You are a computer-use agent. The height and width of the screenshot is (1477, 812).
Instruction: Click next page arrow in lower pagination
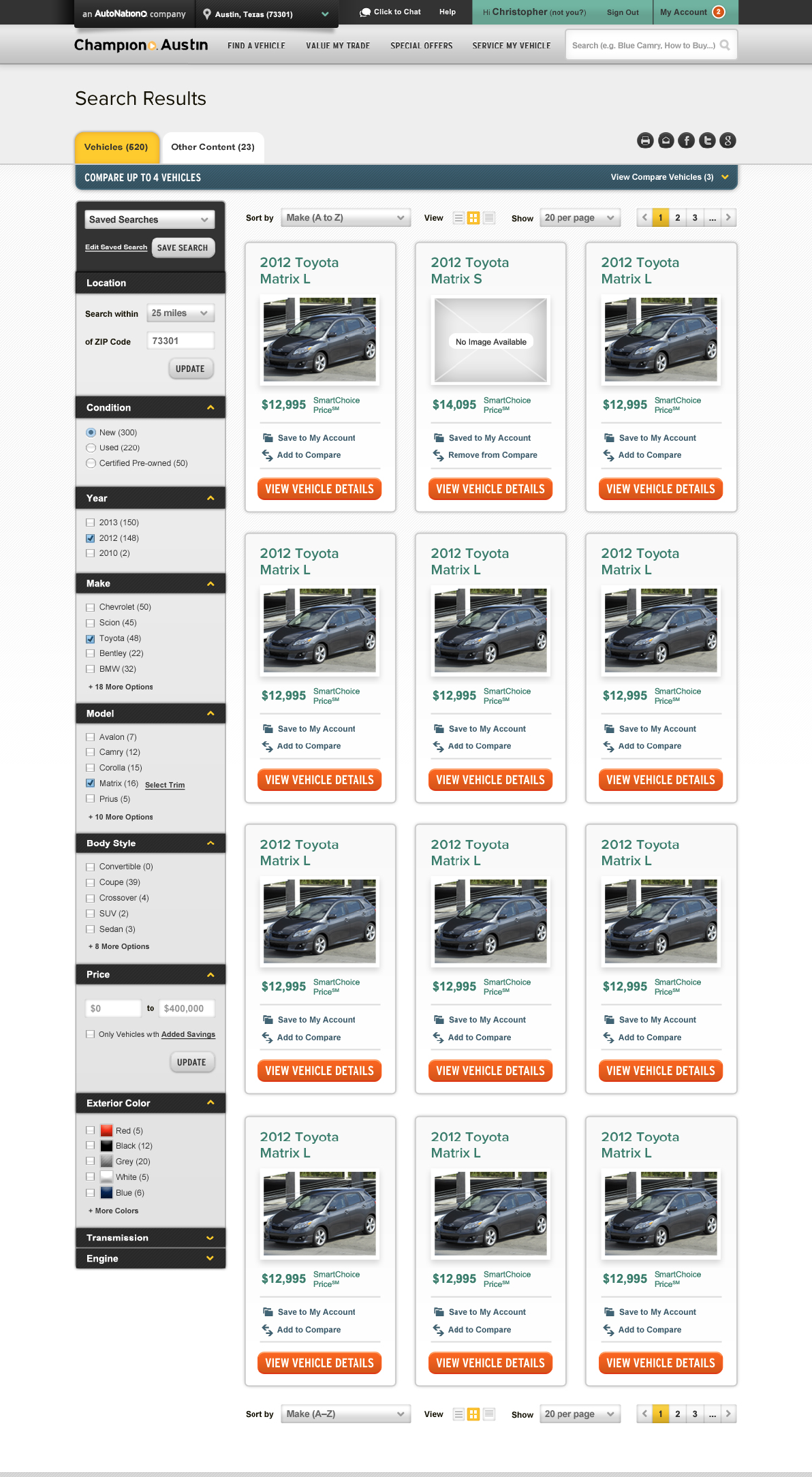click(x=728, y=1414)
